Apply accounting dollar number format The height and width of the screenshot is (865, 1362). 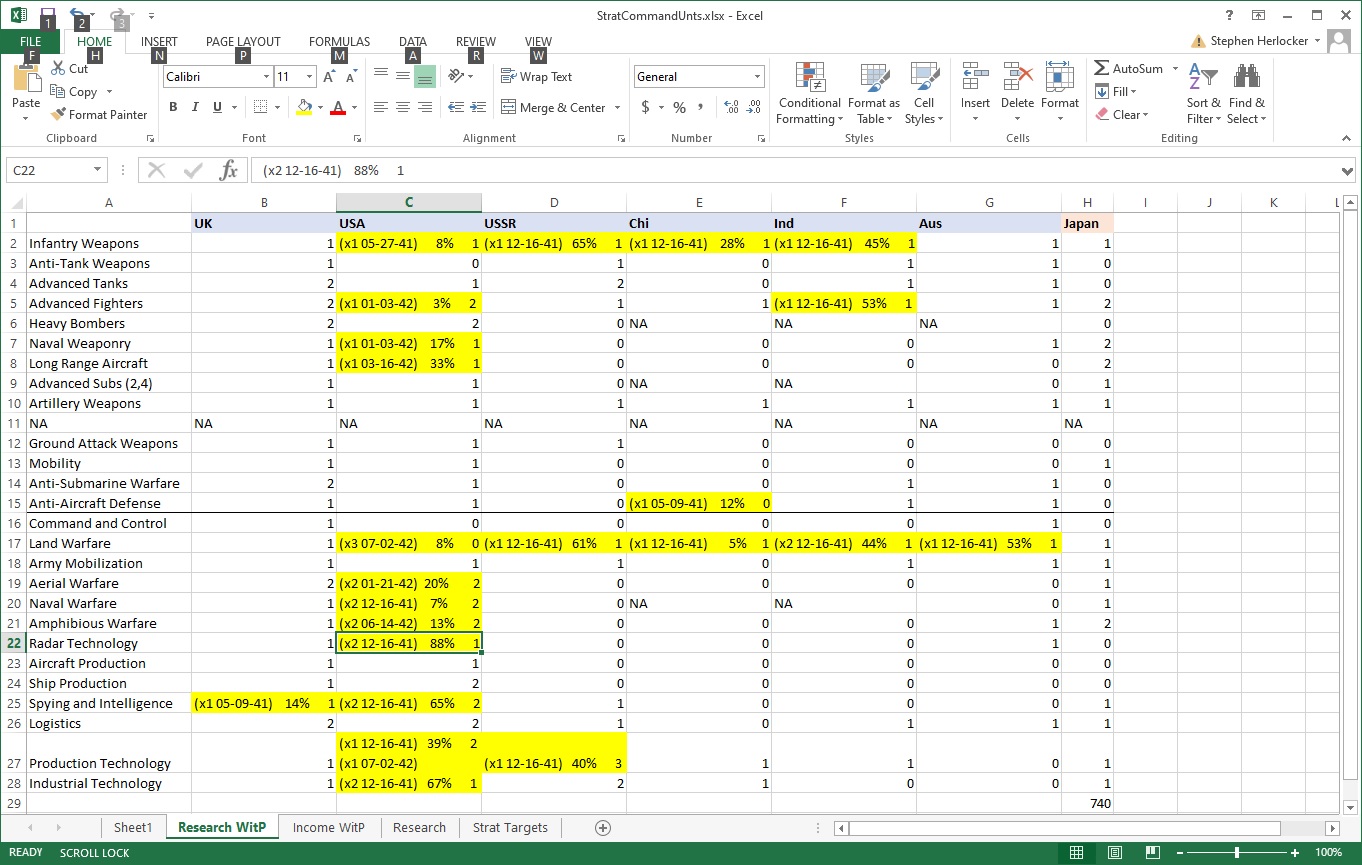[x=645, y=107]
